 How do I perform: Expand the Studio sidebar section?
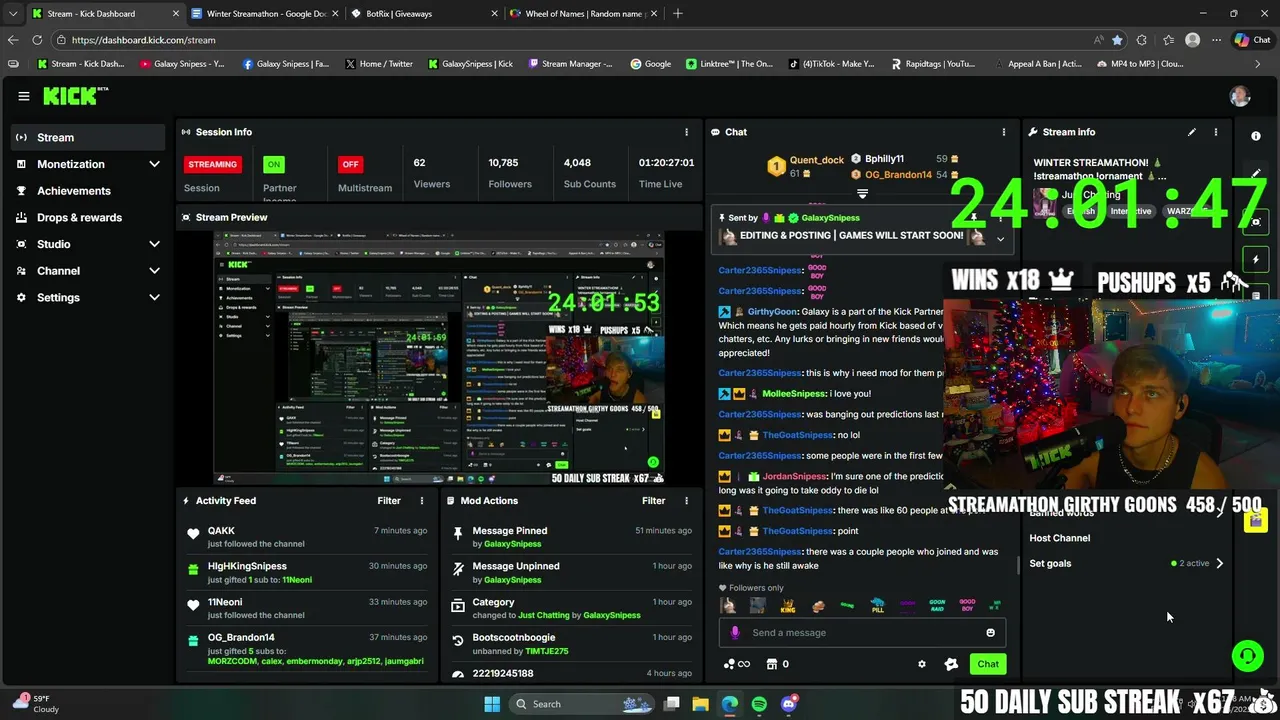154,244
